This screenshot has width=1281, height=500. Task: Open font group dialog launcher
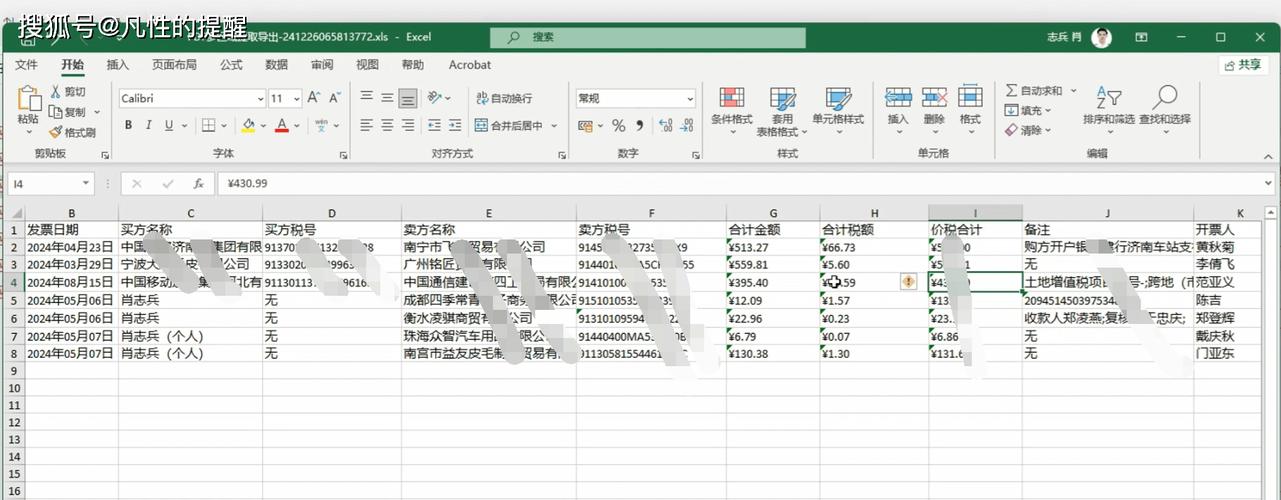343,155
